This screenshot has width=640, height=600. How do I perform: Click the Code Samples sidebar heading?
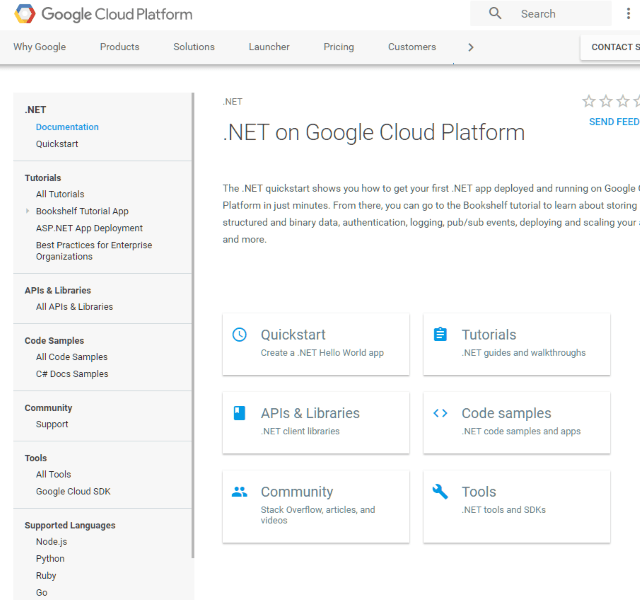[x=54, y=341]
